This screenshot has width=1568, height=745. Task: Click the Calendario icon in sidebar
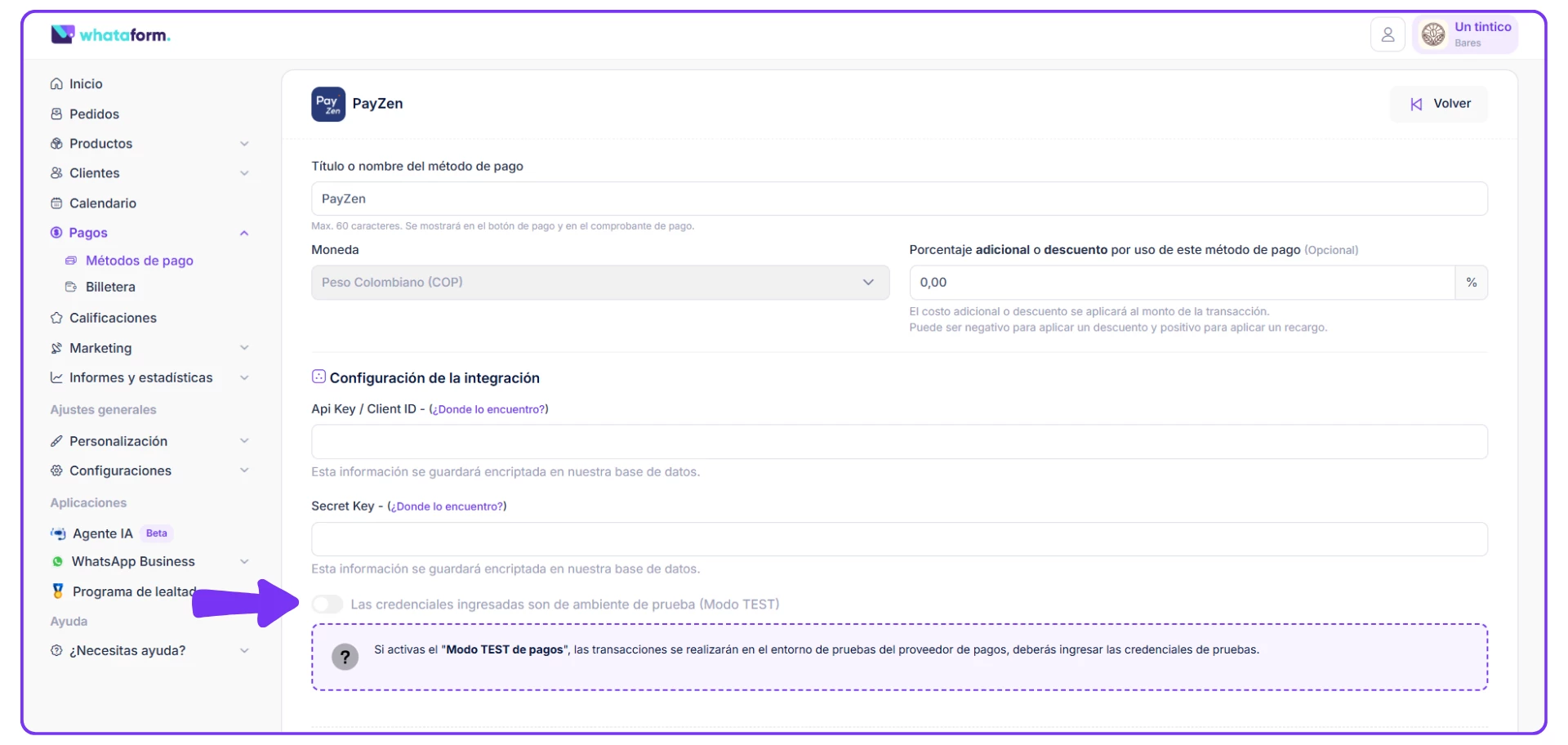click(56, 203)
